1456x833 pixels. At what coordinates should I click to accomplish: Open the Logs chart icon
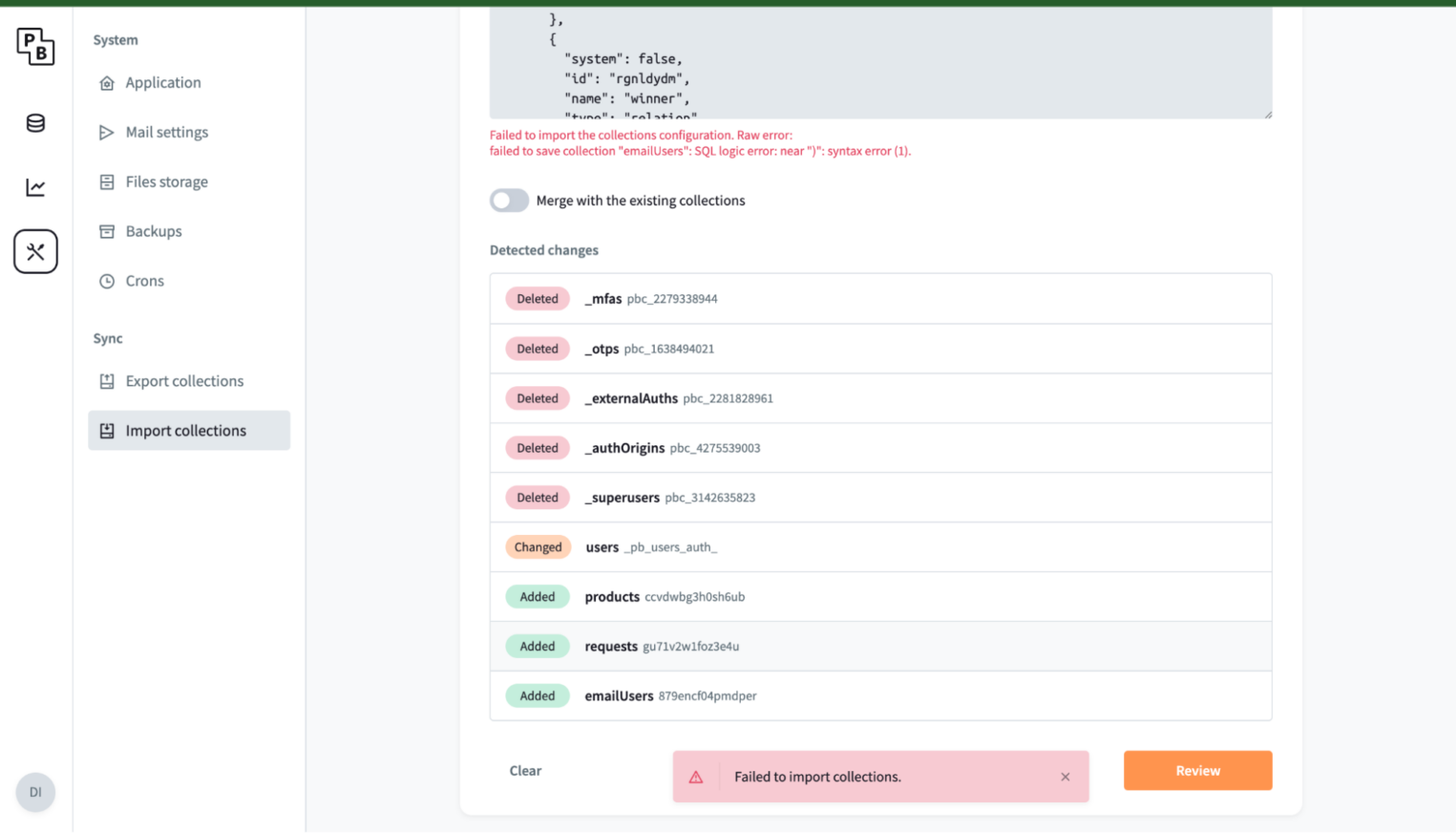(x=35, y=187)
